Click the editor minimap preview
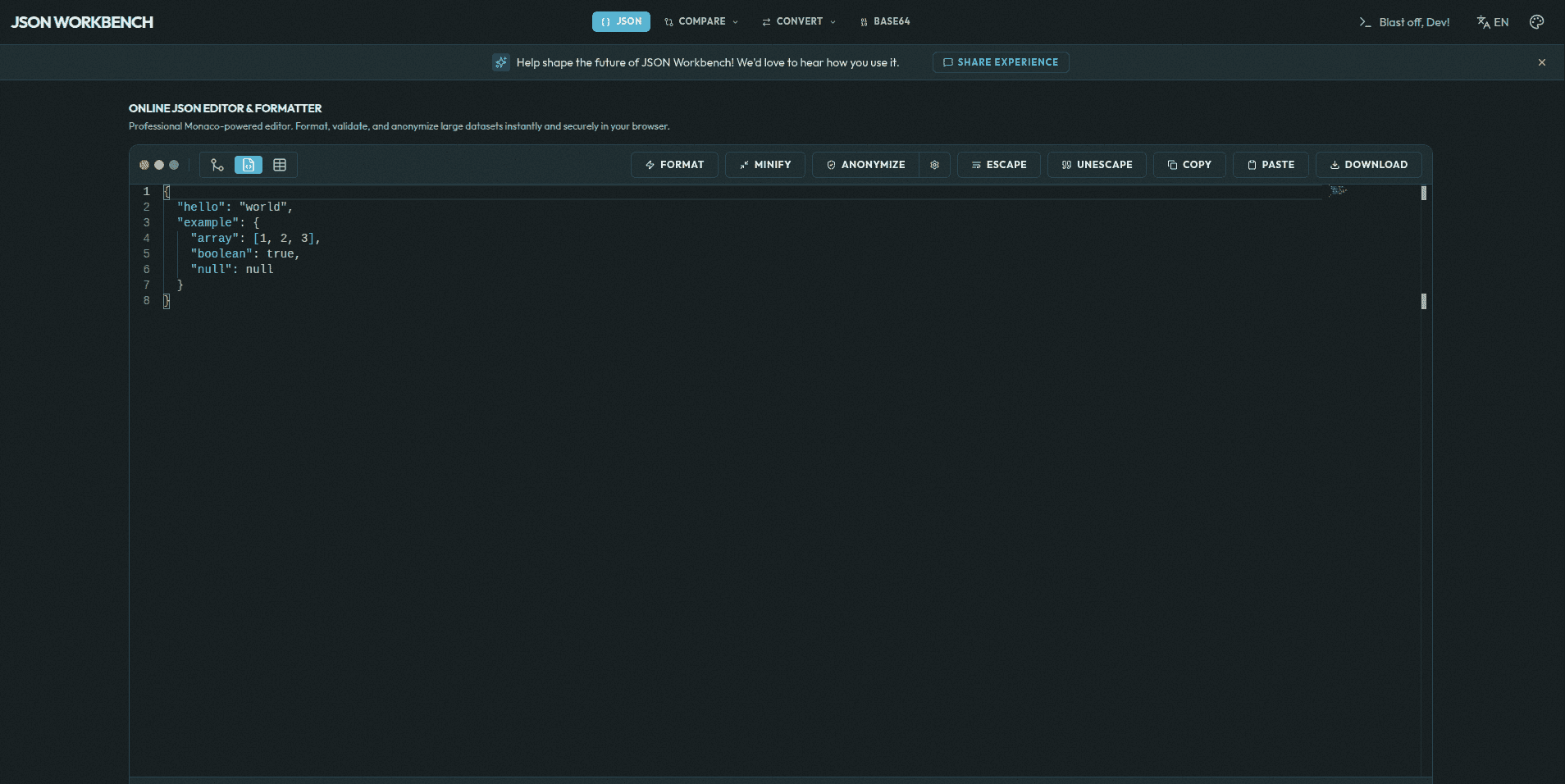Screen dimensions: 1565x784 click(x=1339, y=190)
